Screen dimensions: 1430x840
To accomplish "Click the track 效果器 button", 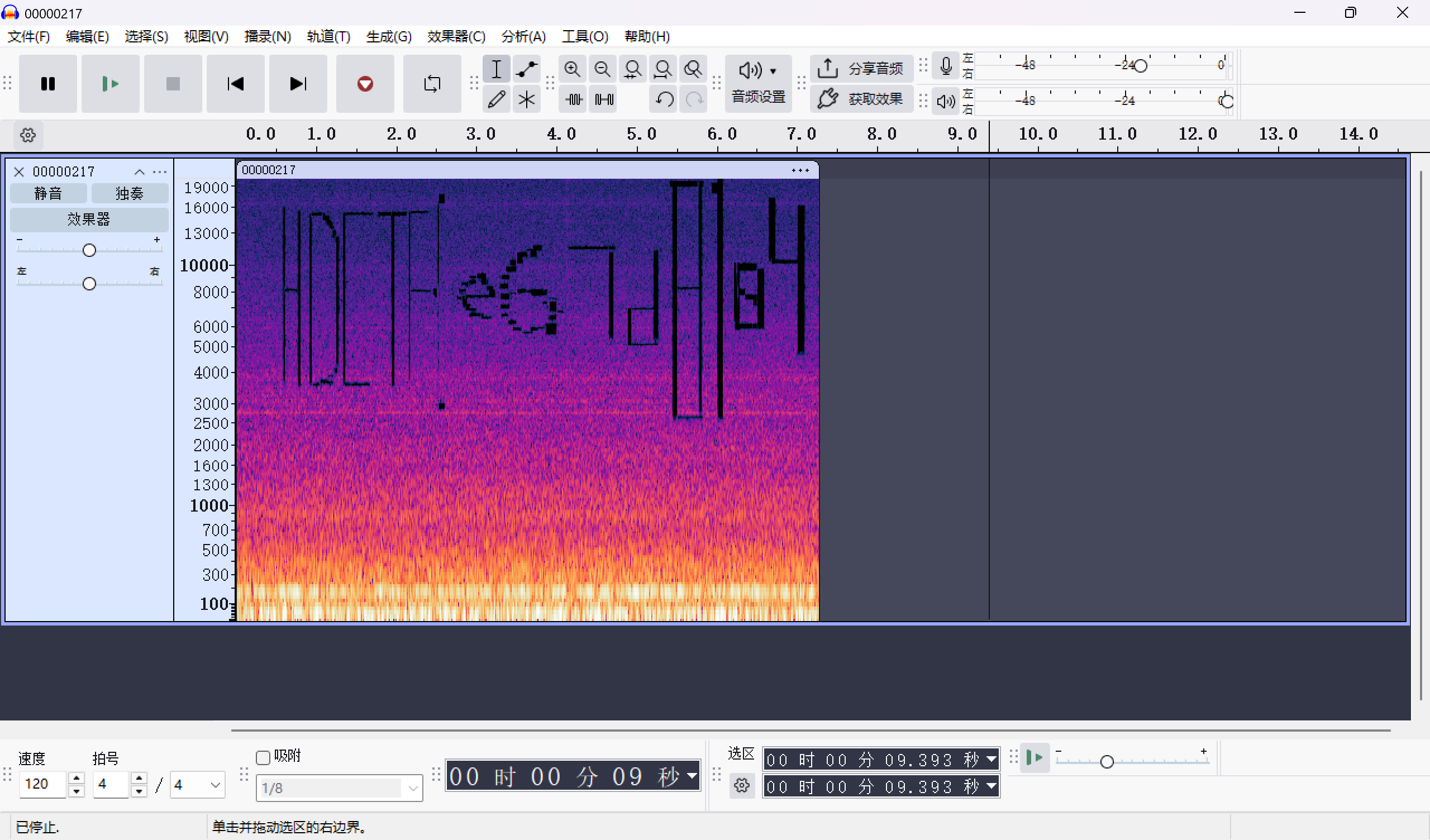I will pos(88,219).
